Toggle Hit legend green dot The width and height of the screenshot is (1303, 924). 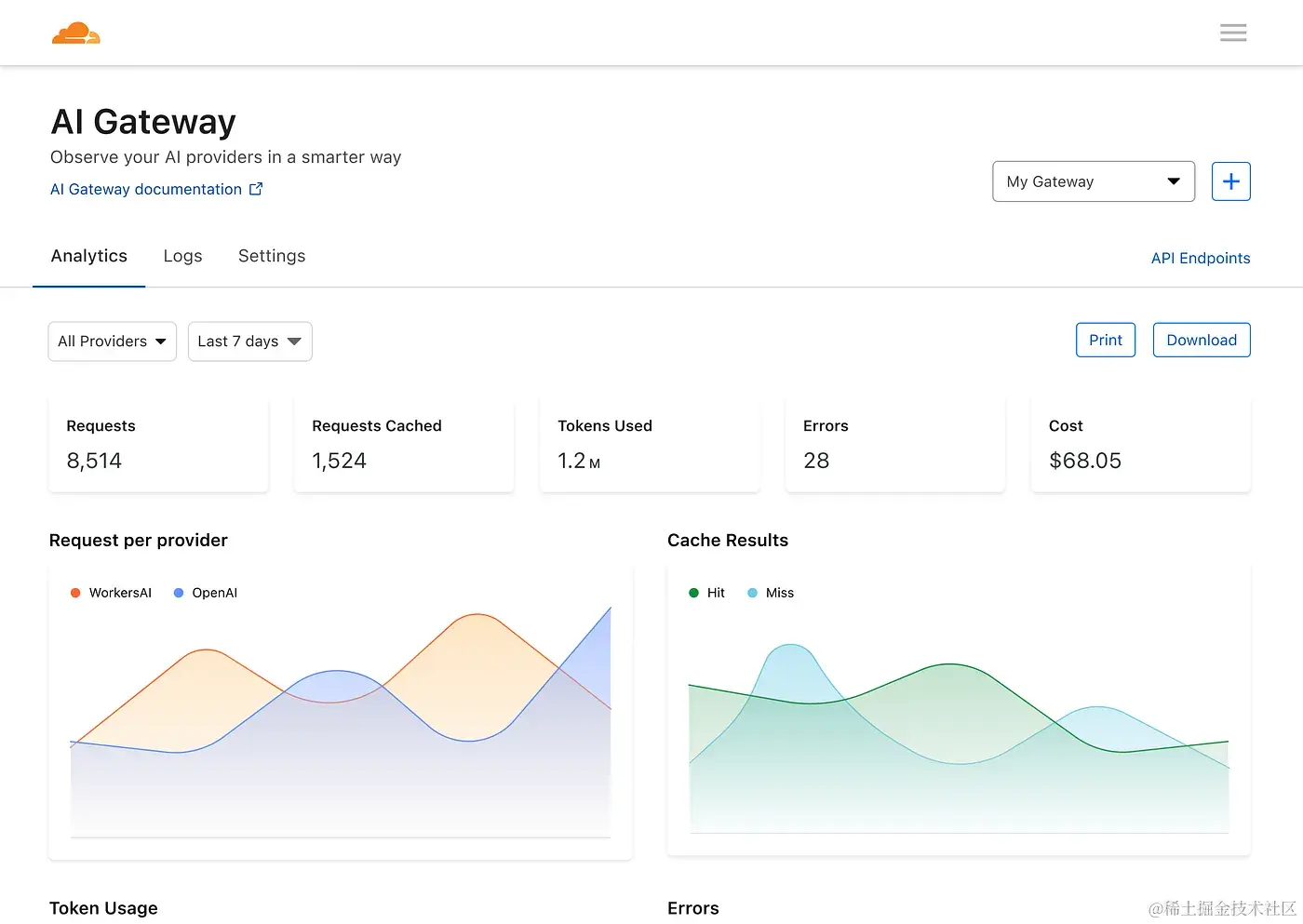pyautogui.click(x=693, y=593)
